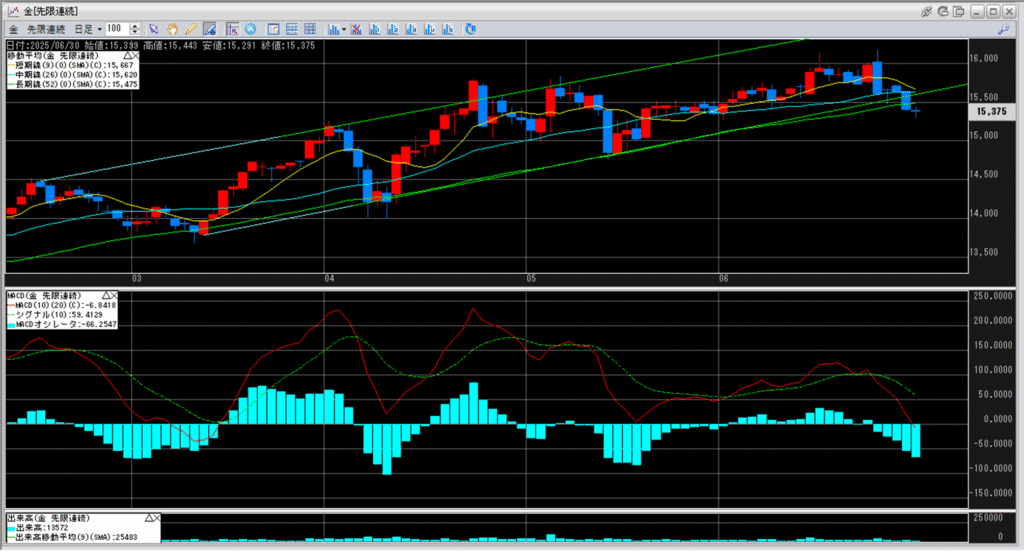Minimize the 金[先限連続] chart window
1024x551 pixels.
tap(977, 11)
